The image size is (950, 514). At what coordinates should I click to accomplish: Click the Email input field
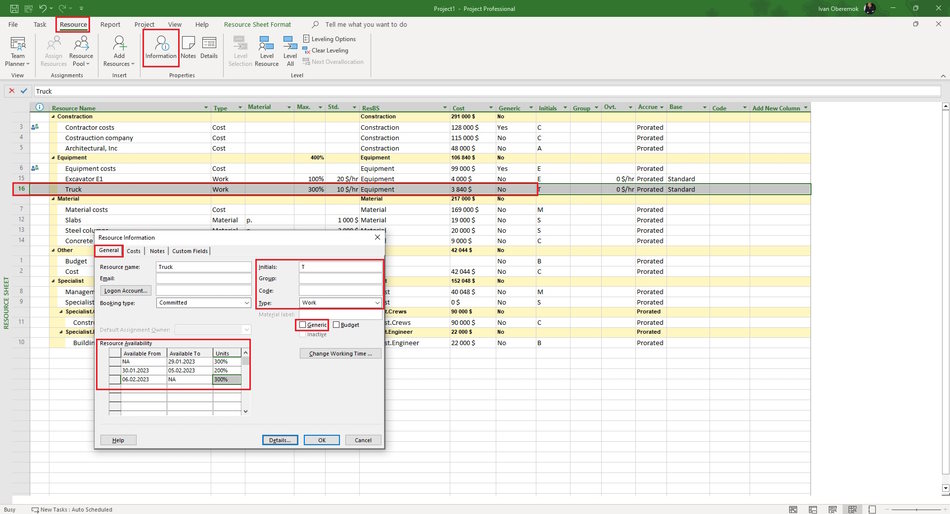coord(204,278)
